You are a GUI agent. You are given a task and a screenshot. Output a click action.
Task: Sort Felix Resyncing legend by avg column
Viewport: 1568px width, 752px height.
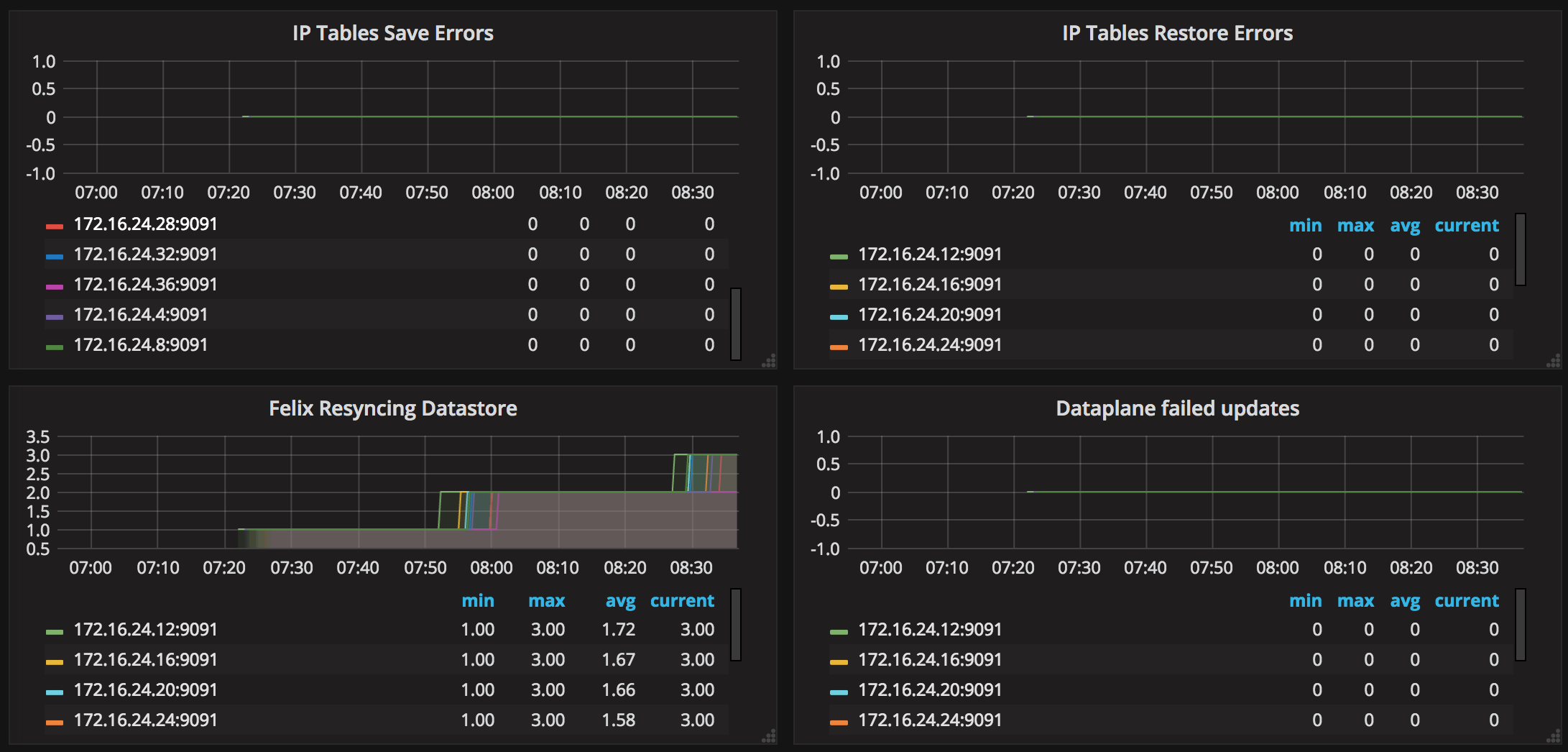point(620,601)
